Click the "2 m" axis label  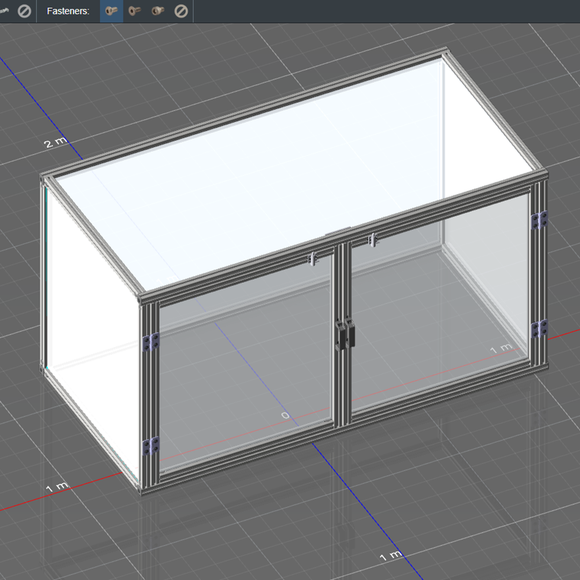point(55,142)
